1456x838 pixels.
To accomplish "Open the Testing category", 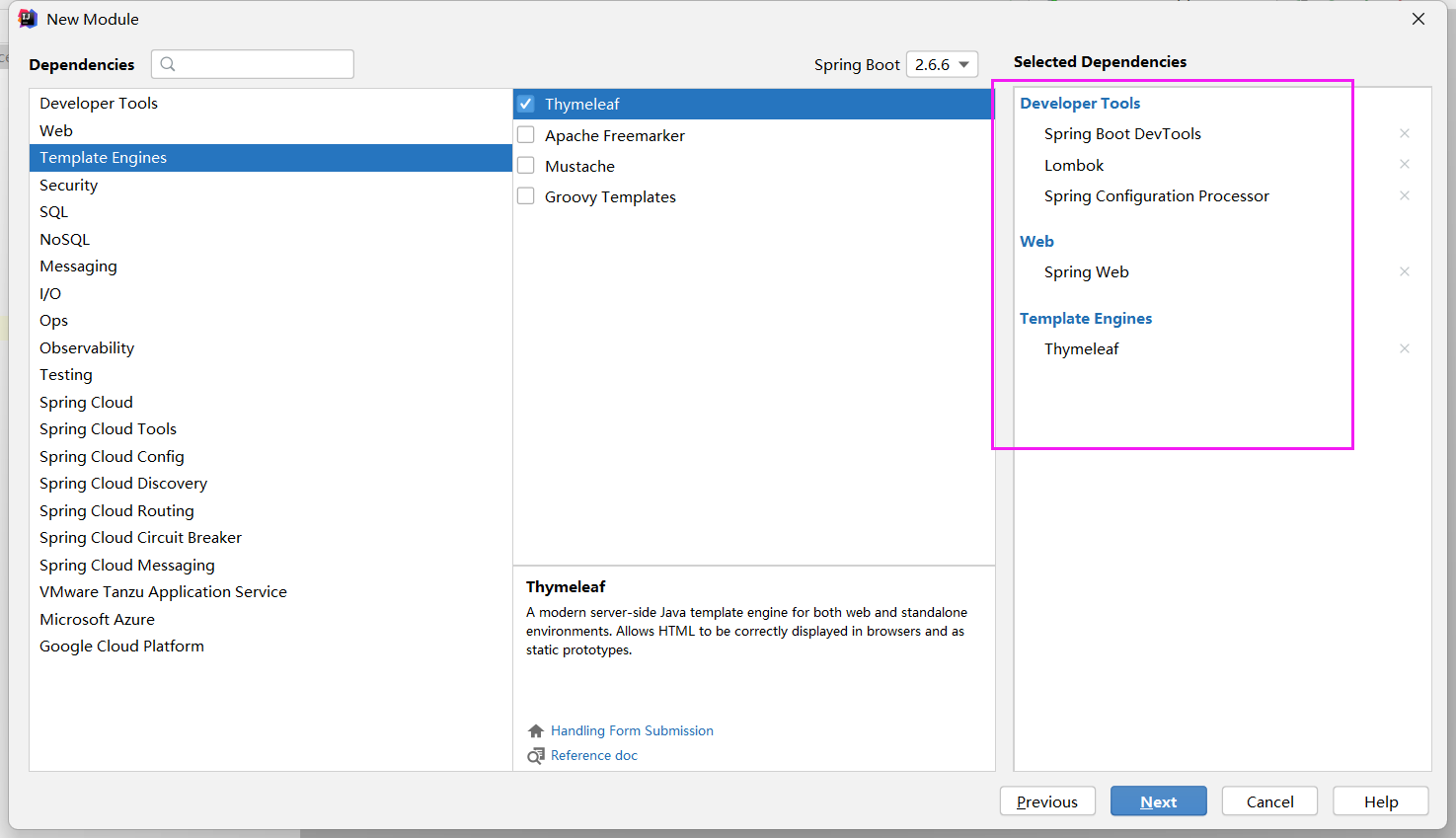I will point(270,375).
